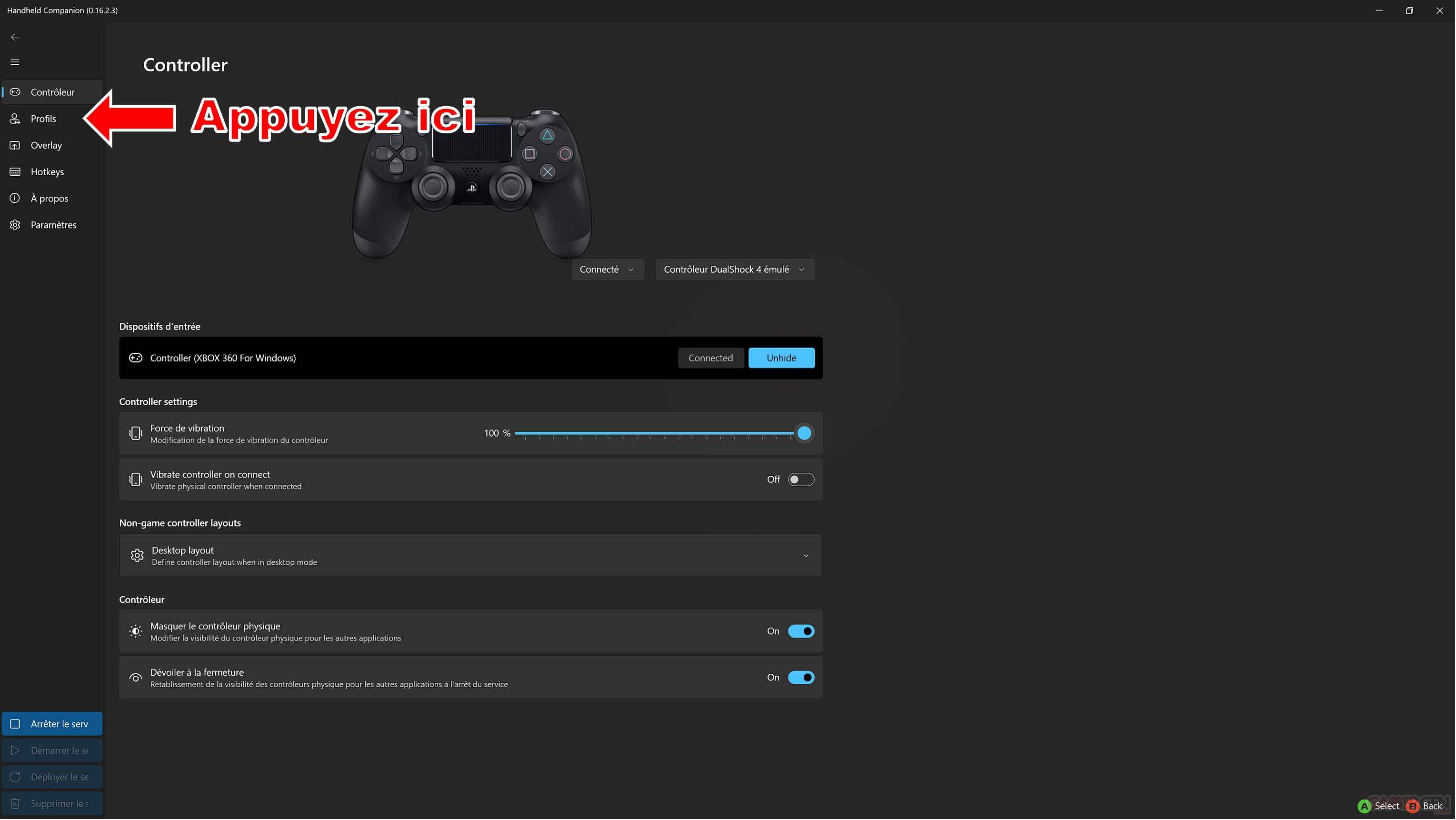Open Contrôleur DualShock 4 émulé dropdown
This screenshot has width=1456, height=820.
tap(734, 270)
